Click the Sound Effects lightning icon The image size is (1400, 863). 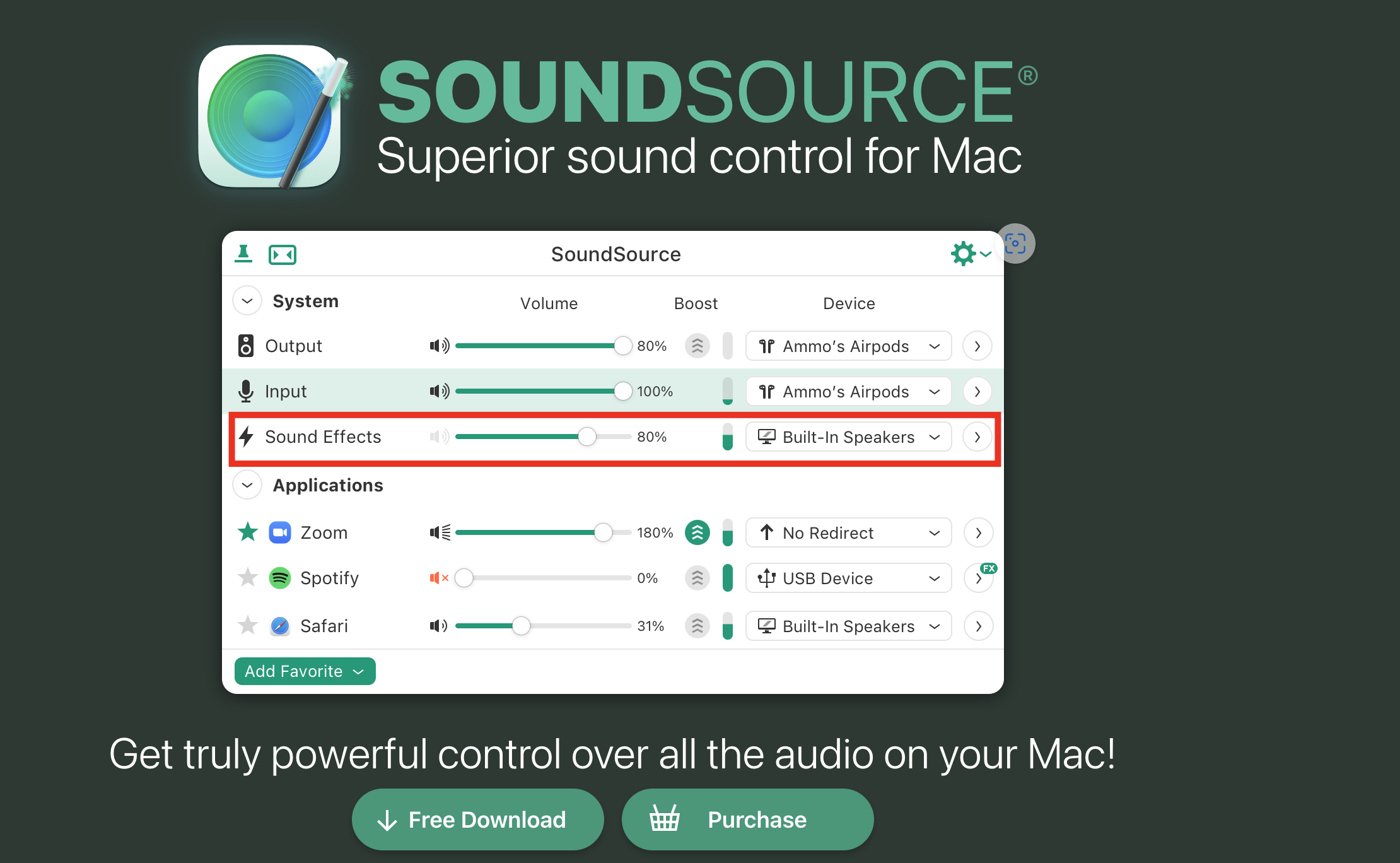click(x=246, y=437)
